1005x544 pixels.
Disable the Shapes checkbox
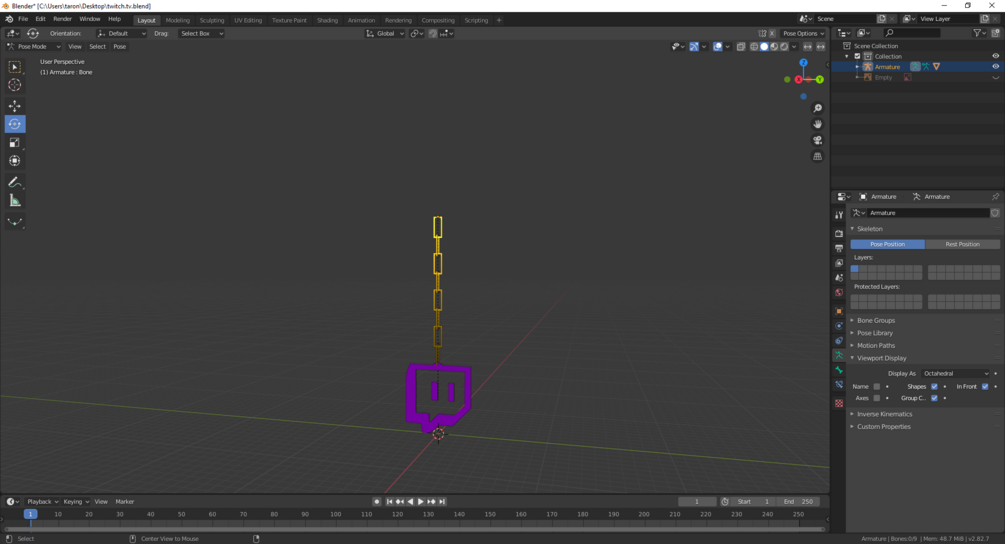[934, 386]
